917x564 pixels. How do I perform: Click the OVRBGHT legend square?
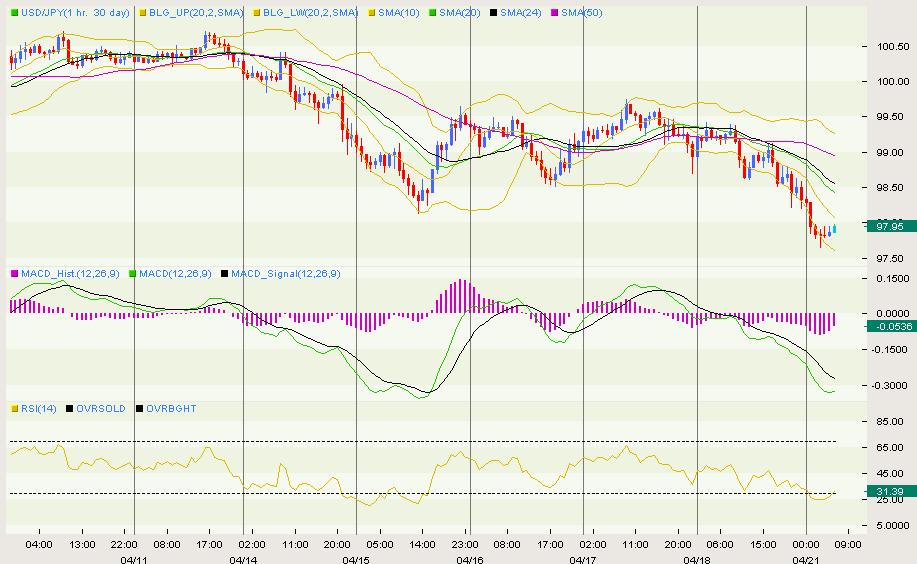(140, 408)
